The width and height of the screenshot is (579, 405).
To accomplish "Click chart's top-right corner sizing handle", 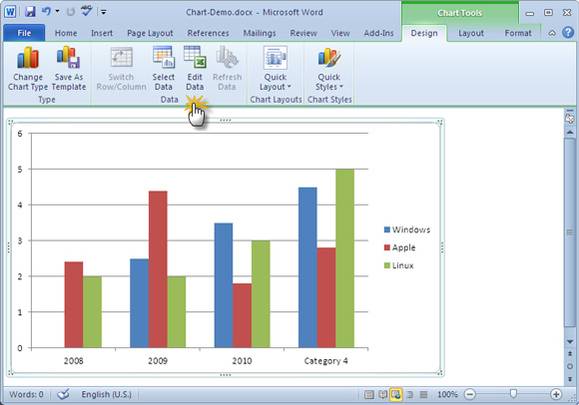I will point(440,123).
